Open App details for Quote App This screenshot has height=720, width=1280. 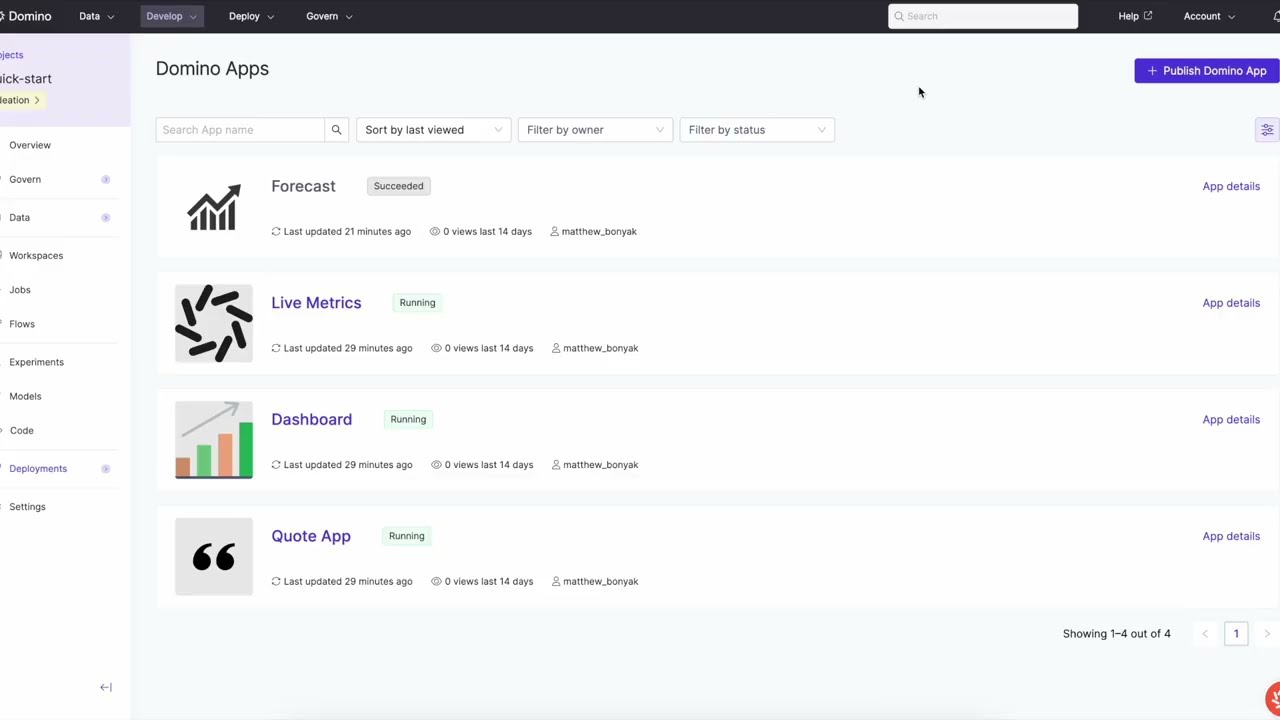[1231, 536]
